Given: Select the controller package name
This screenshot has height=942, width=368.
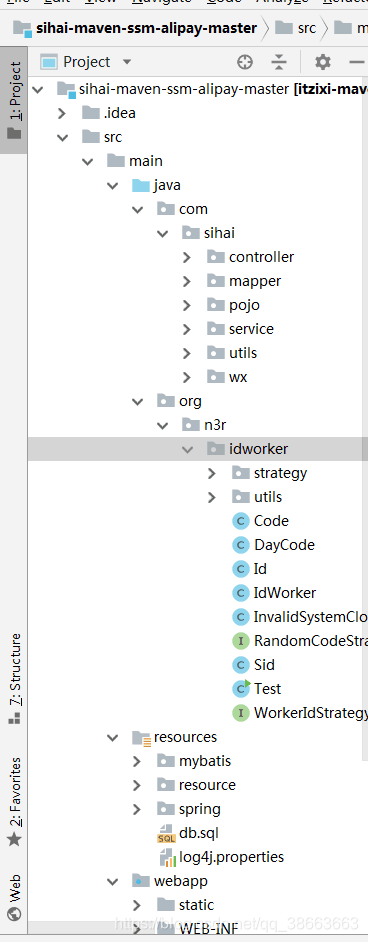Looking at the screenshot, I should point(261,257).
